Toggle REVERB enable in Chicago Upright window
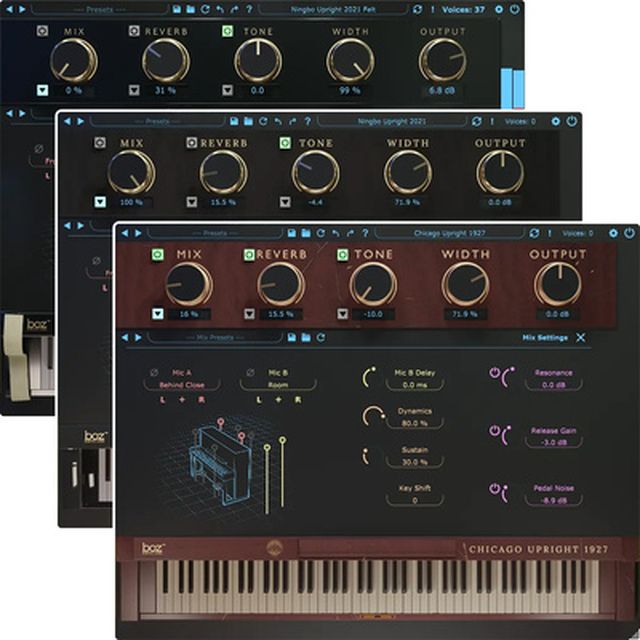The height and width of the screenshot is (640, 640). click(249, 255)
